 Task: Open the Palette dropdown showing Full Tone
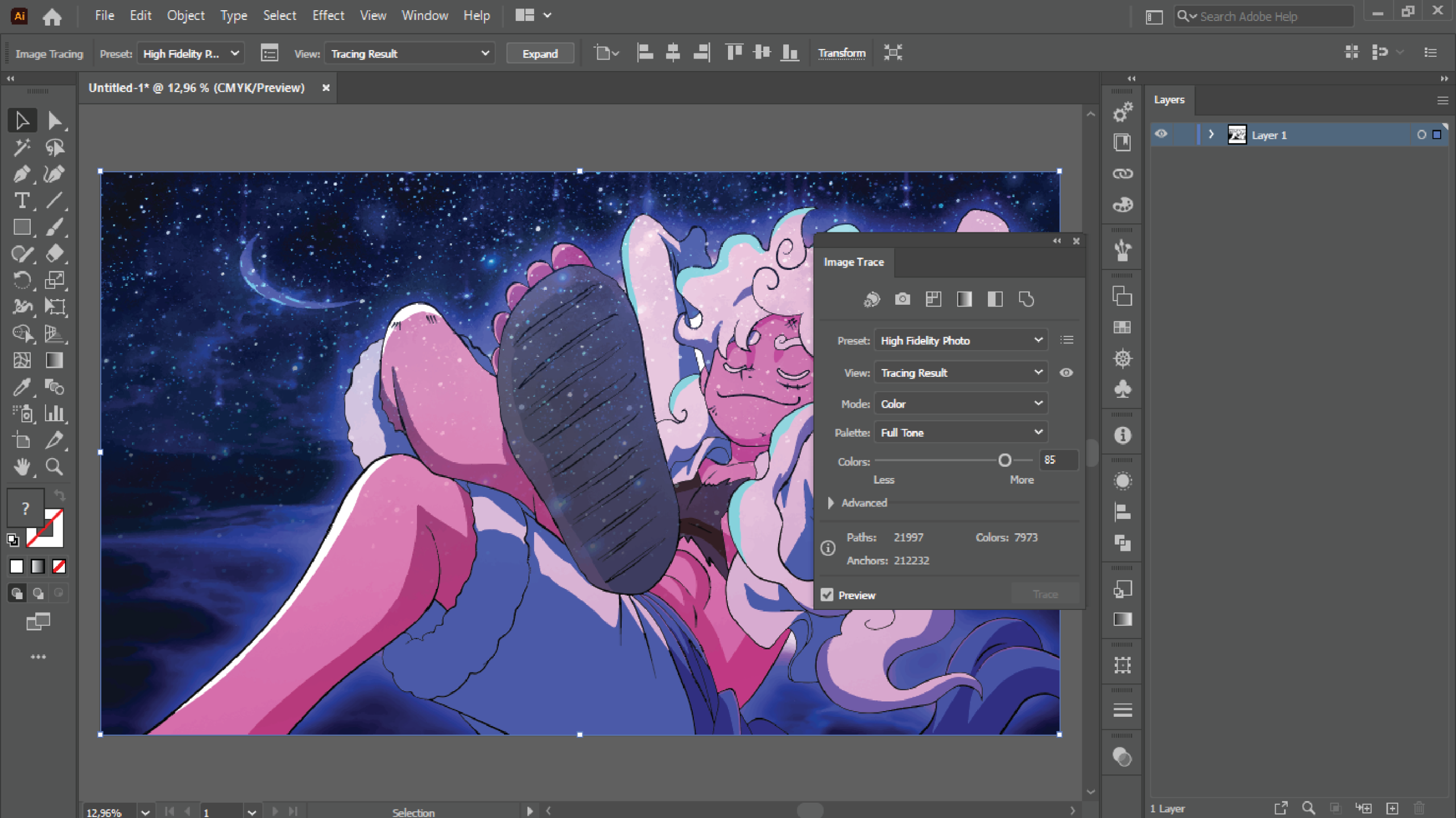pyautogui.click(x=960, y=433)
